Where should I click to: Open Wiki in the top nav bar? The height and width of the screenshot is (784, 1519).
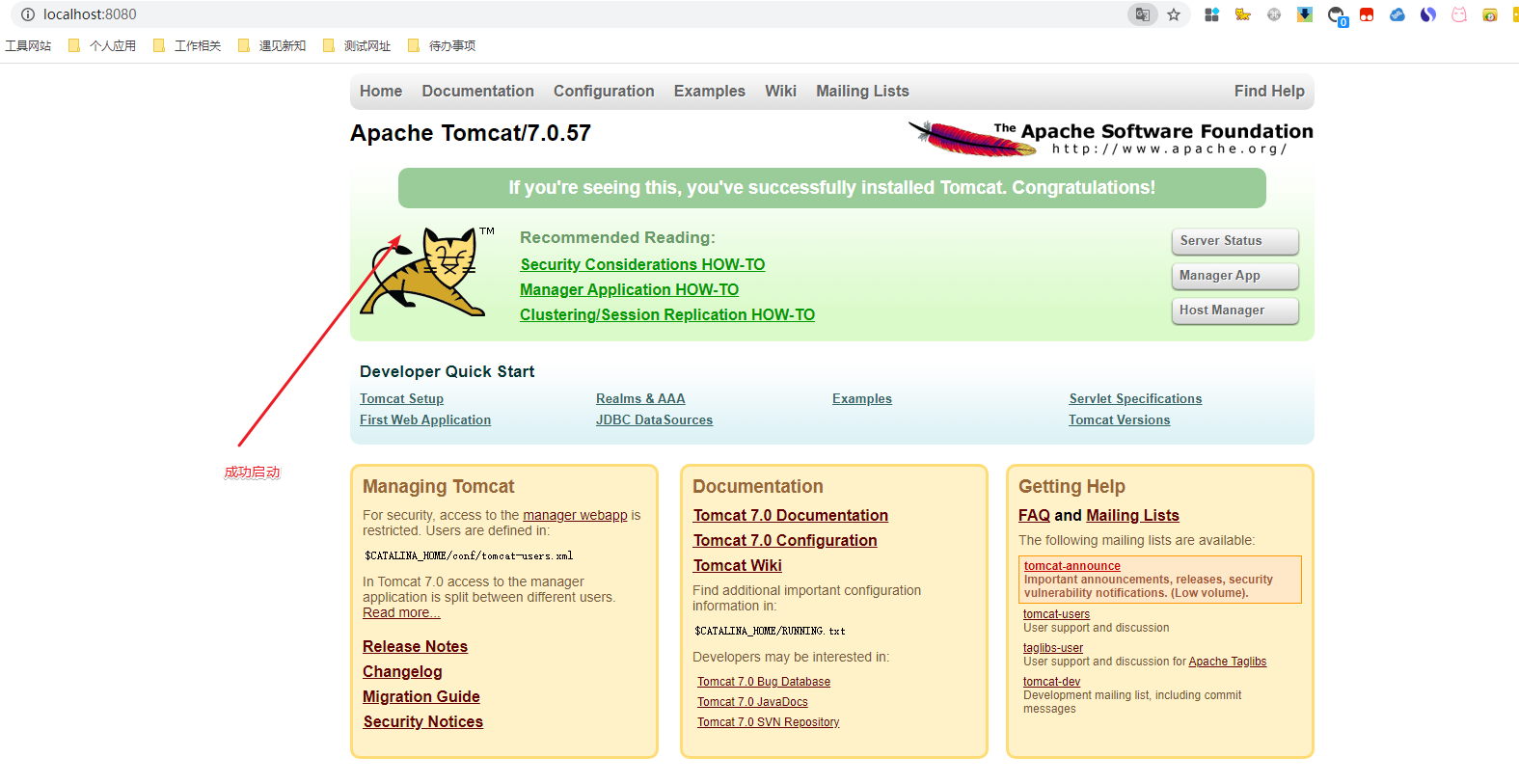780,92
